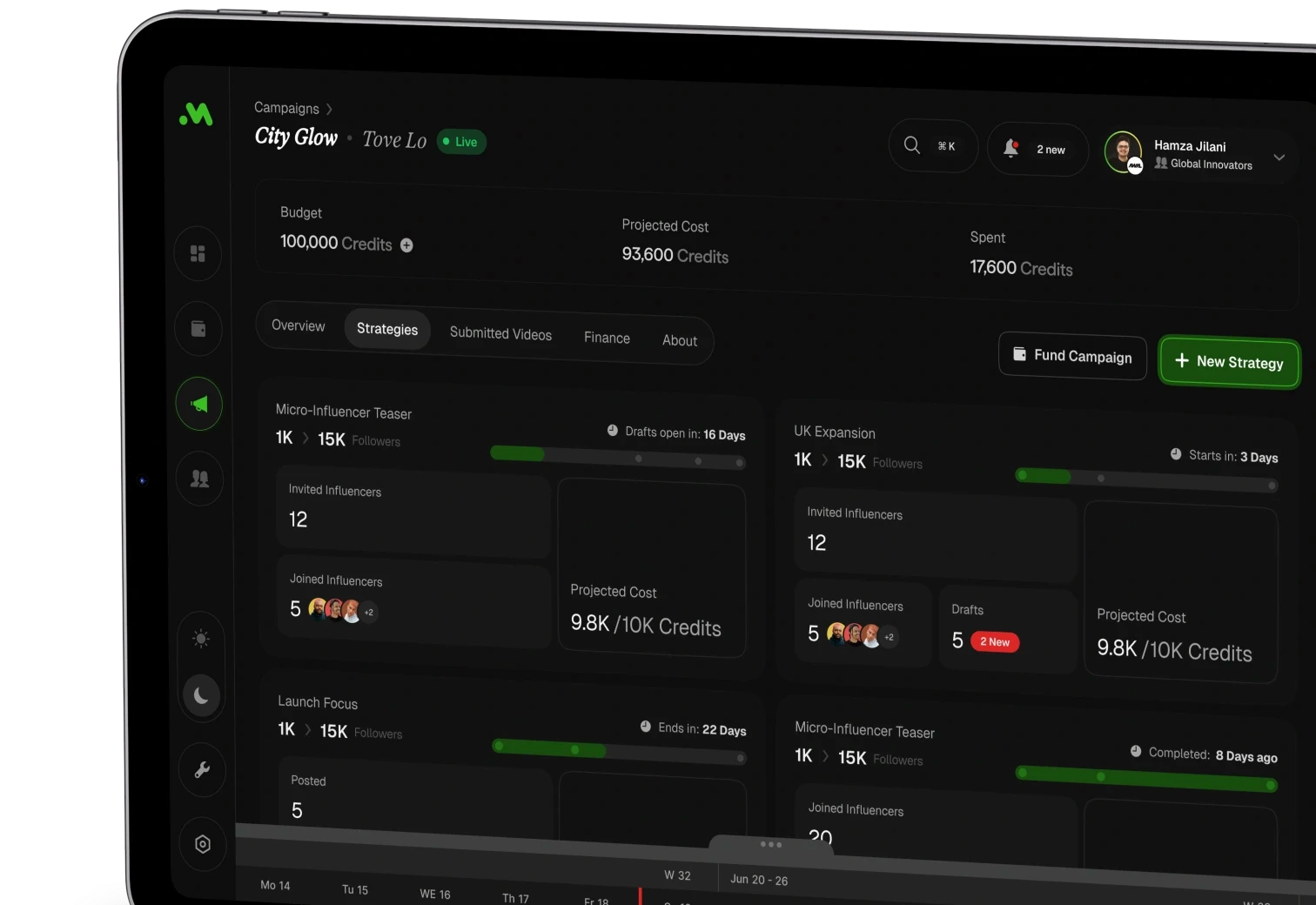
Task: Click +2 avatars badge in Micro-Influencer Teaser
Action: tap(369, 612)
